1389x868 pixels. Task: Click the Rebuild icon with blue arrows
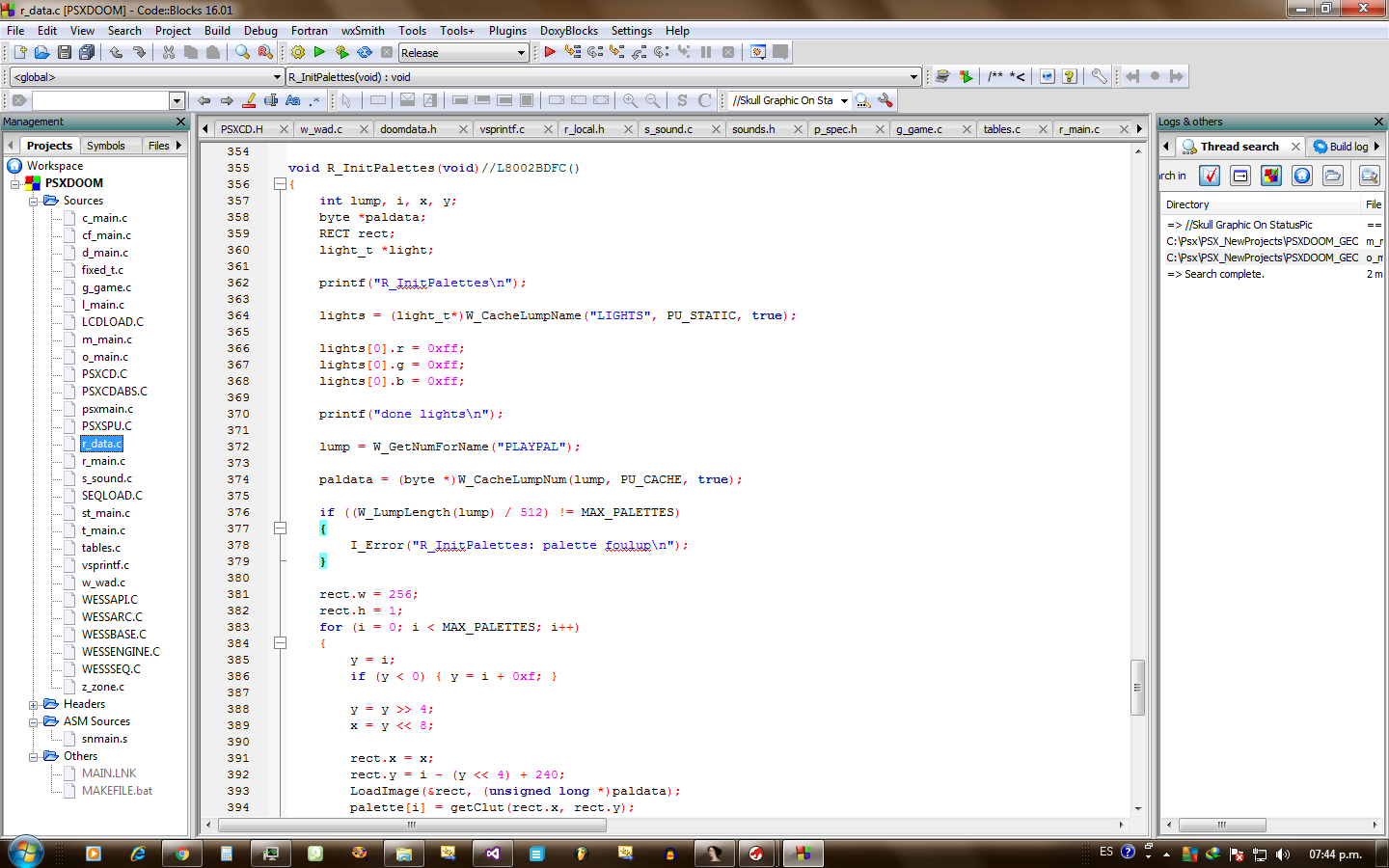tap(365, 52)
